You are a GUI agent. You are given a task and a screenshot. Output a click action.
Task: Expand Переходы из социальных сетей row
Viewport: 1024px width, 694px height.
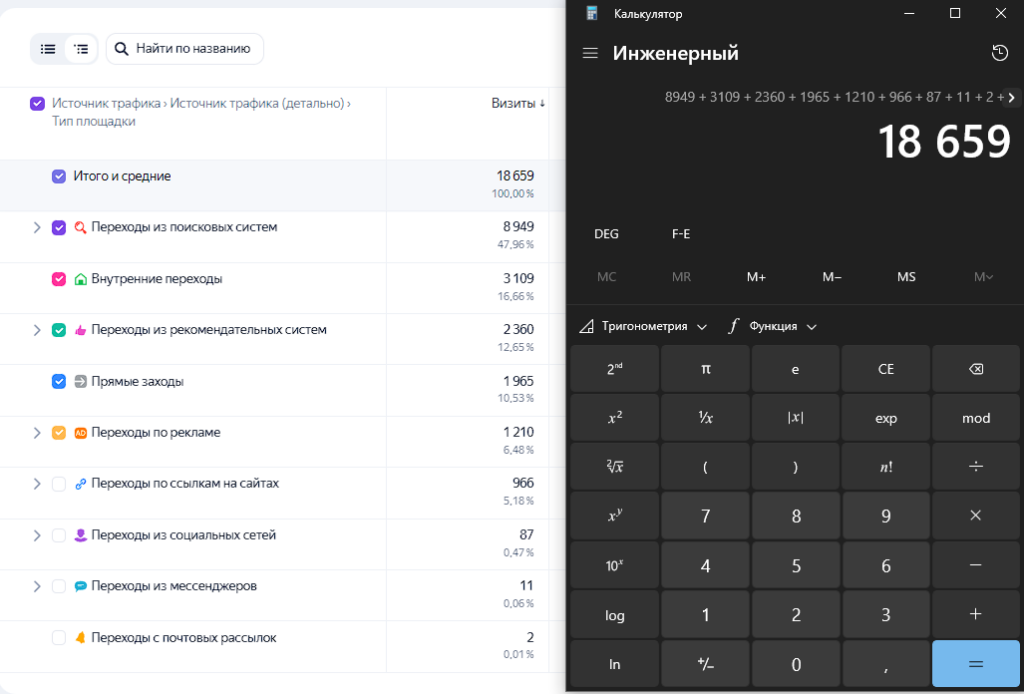pos(37,535)
